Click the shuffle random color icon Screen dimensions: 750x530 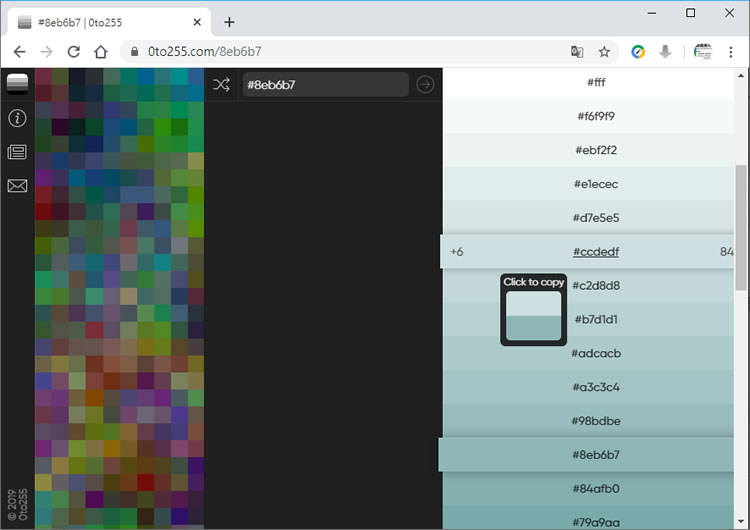click(221, 85)
